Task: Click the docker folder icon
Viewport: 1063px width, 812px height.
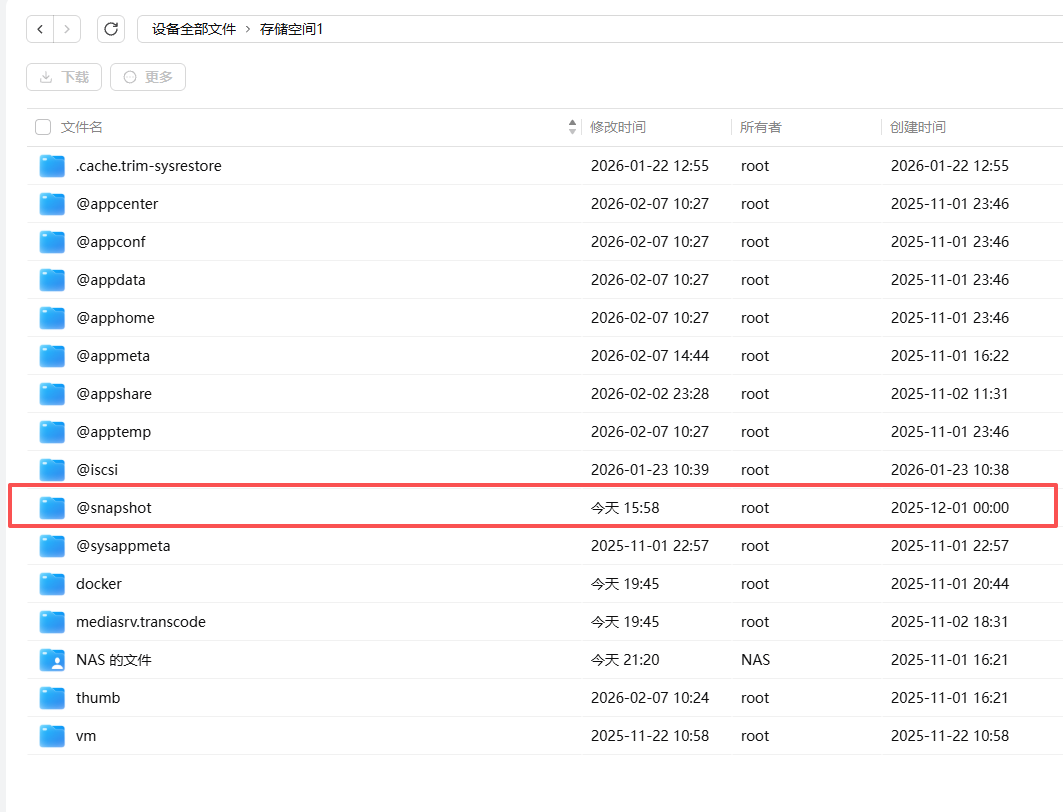Action: (52, 584)
